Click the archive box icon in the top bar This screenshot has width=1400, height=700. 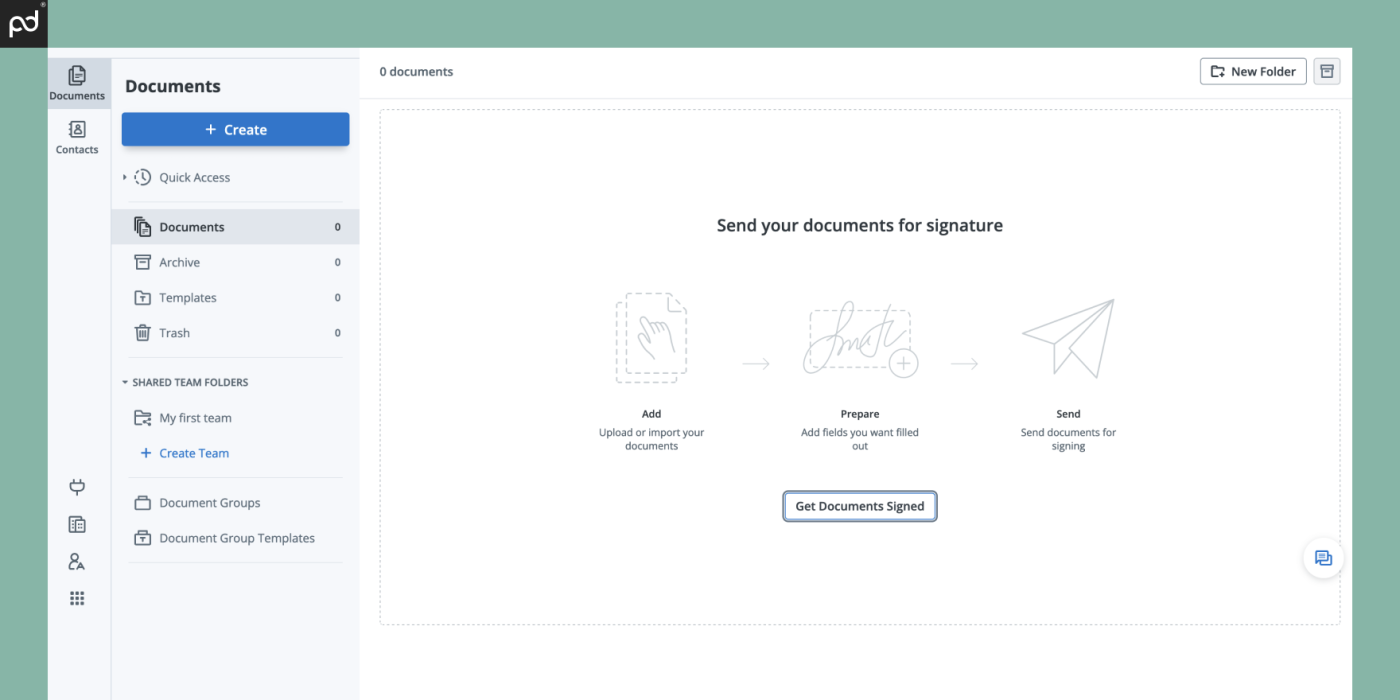[x=1326, y=71]
